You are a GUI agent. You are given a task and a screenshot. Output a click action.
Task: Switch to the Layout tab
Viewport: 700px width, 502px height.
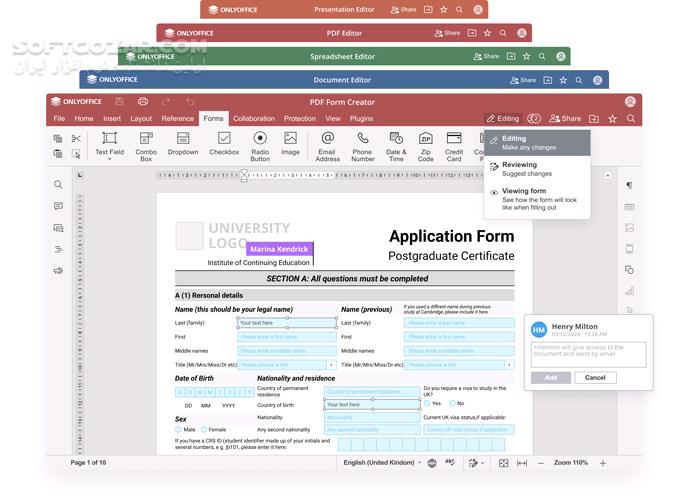[141, 118]
